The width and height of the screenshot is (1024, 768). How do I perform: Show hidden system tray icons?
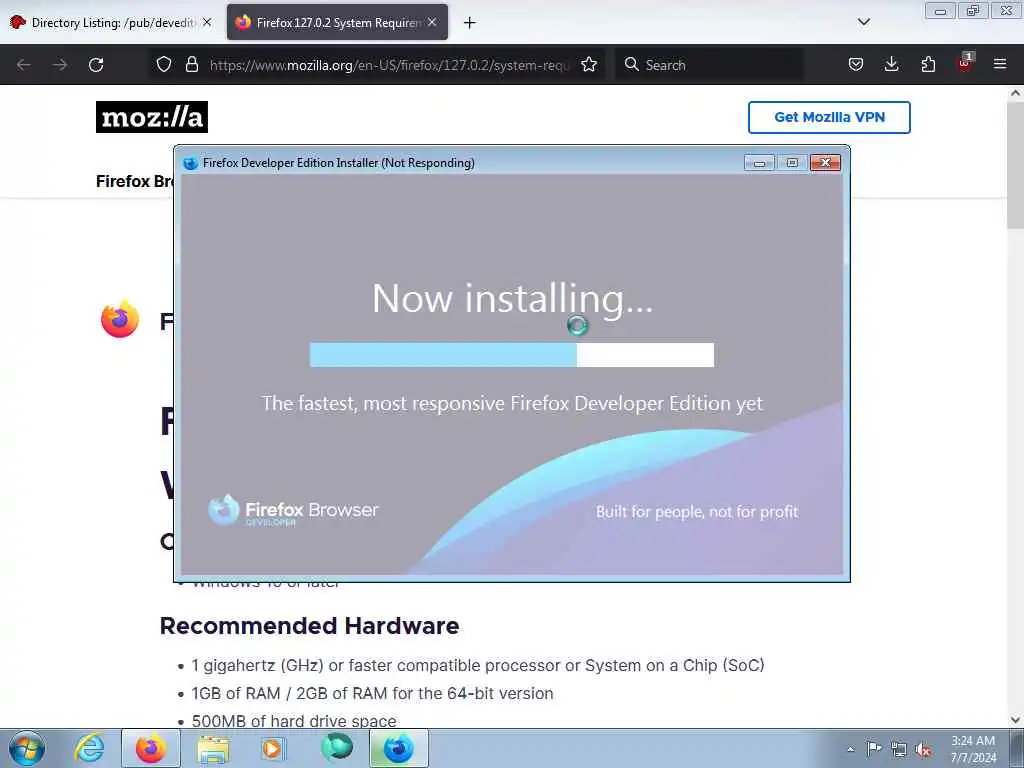(x=850, y=749)
